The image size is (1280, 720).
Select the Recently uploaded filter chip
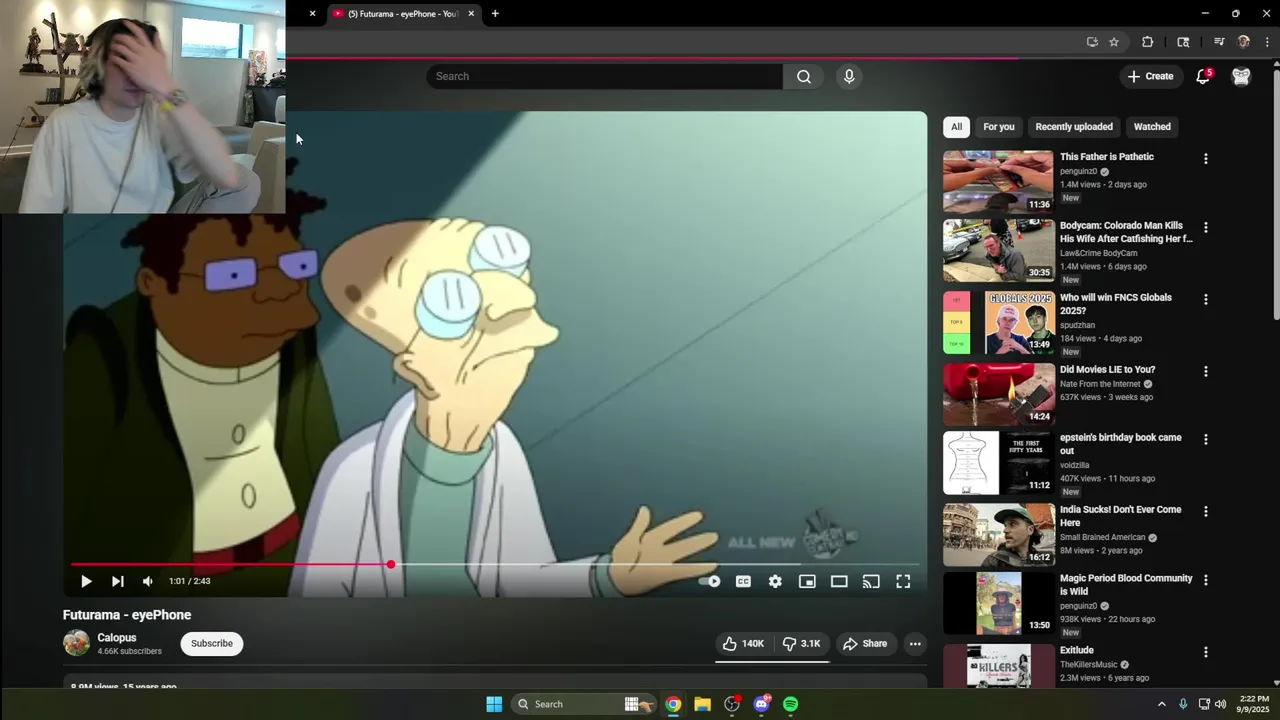point(1074,127)
